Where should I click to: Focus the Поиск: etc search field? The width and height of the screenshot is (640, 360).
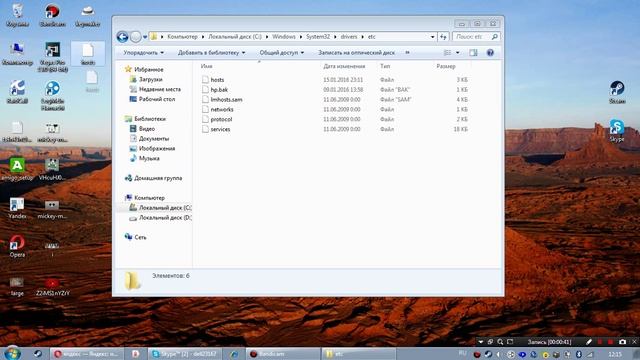tap(476, 37)
